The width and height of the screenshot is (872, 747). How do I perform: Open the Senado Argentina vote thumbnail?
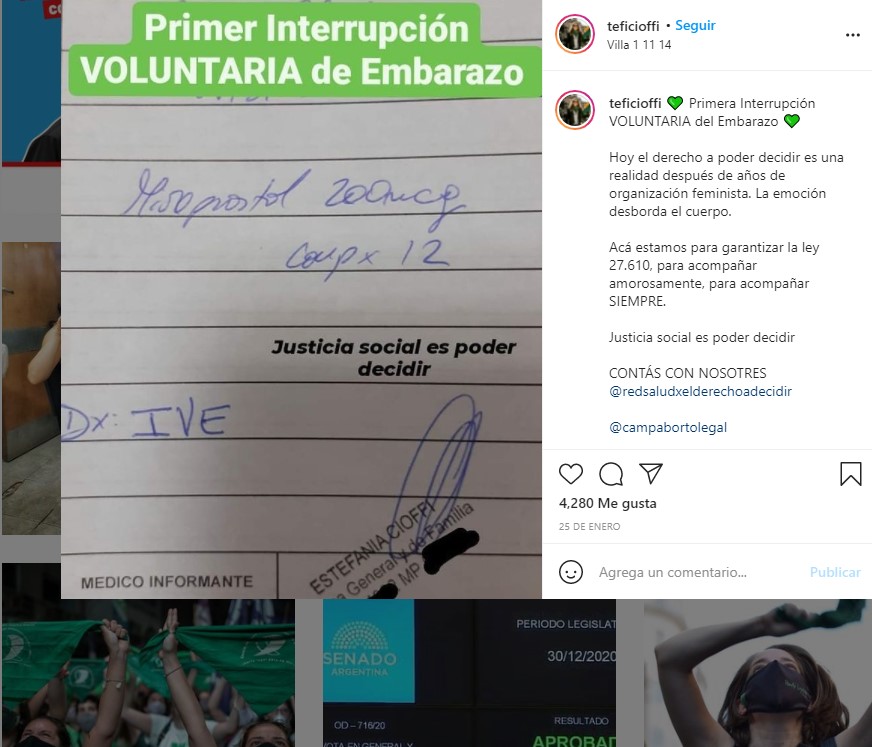(469, 673)
